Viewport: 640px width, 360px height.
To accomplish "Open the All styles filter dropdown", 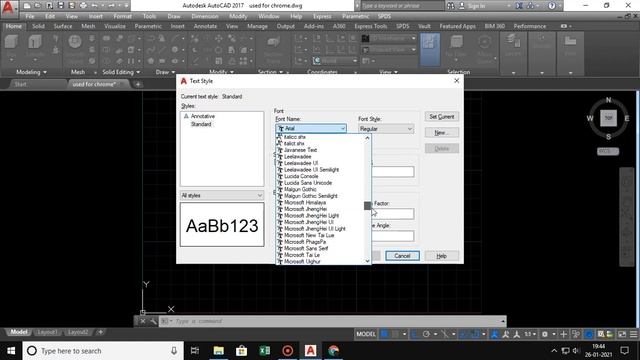I will click(222, 196).
